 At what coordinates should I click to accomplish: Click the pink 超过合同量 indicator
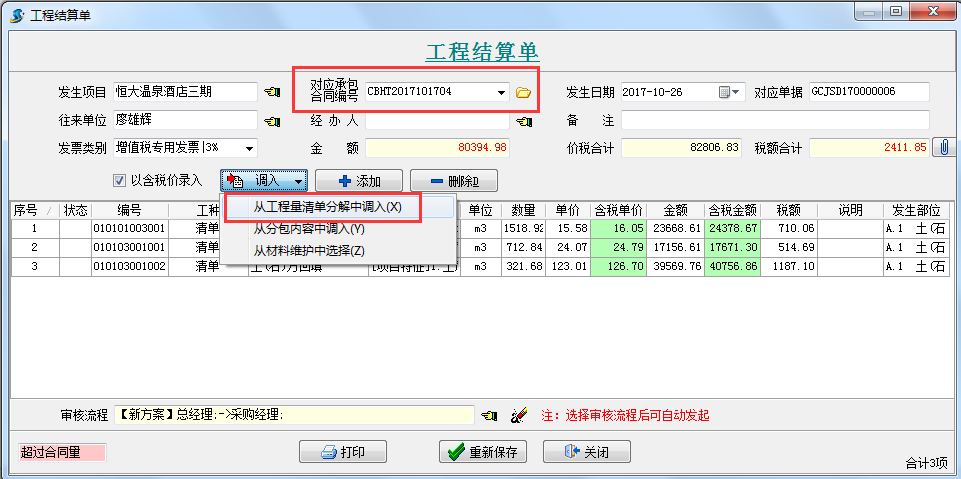pos(62,452)
